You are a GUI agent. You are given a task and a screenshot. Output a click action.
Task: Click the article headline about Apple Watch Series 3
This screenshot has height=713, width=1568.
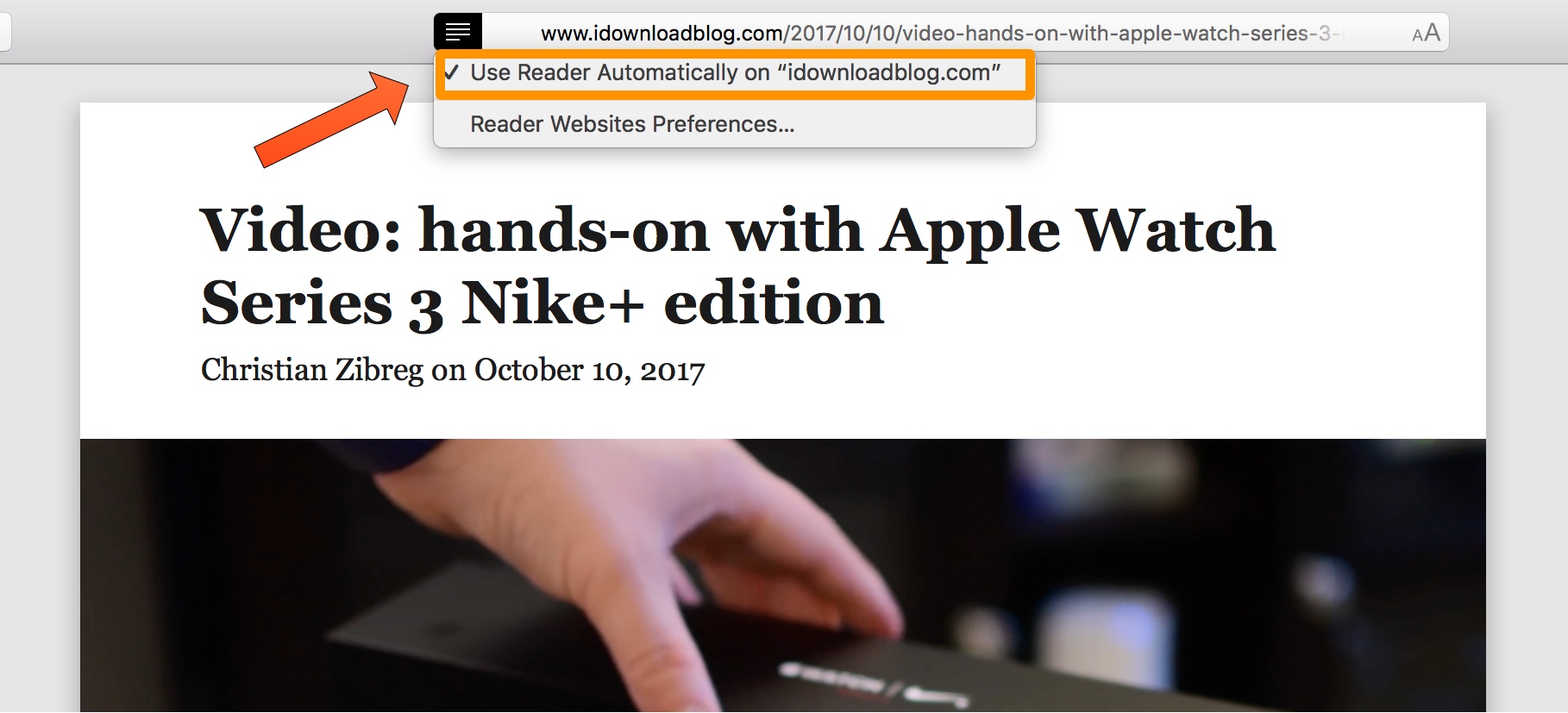point(737,266)
